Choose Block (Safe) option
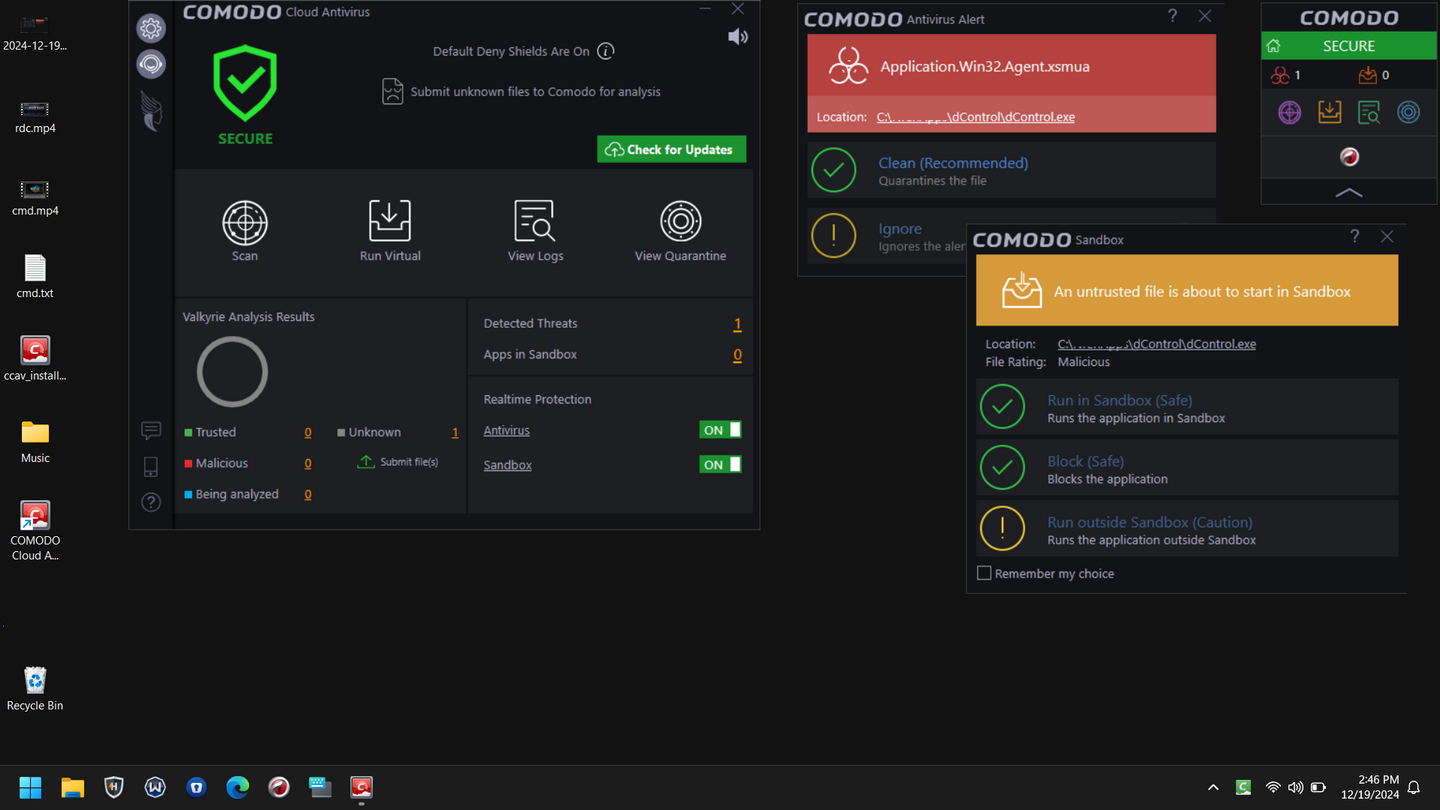 point(1187,469)
